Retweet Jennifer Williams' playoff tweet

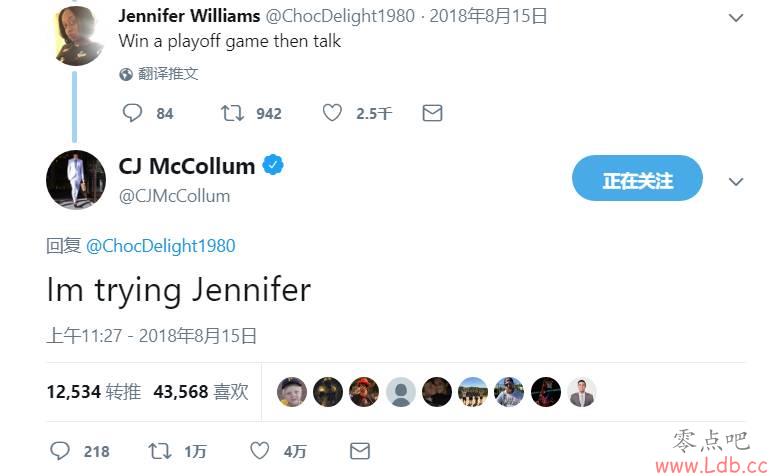click(232, 113)
